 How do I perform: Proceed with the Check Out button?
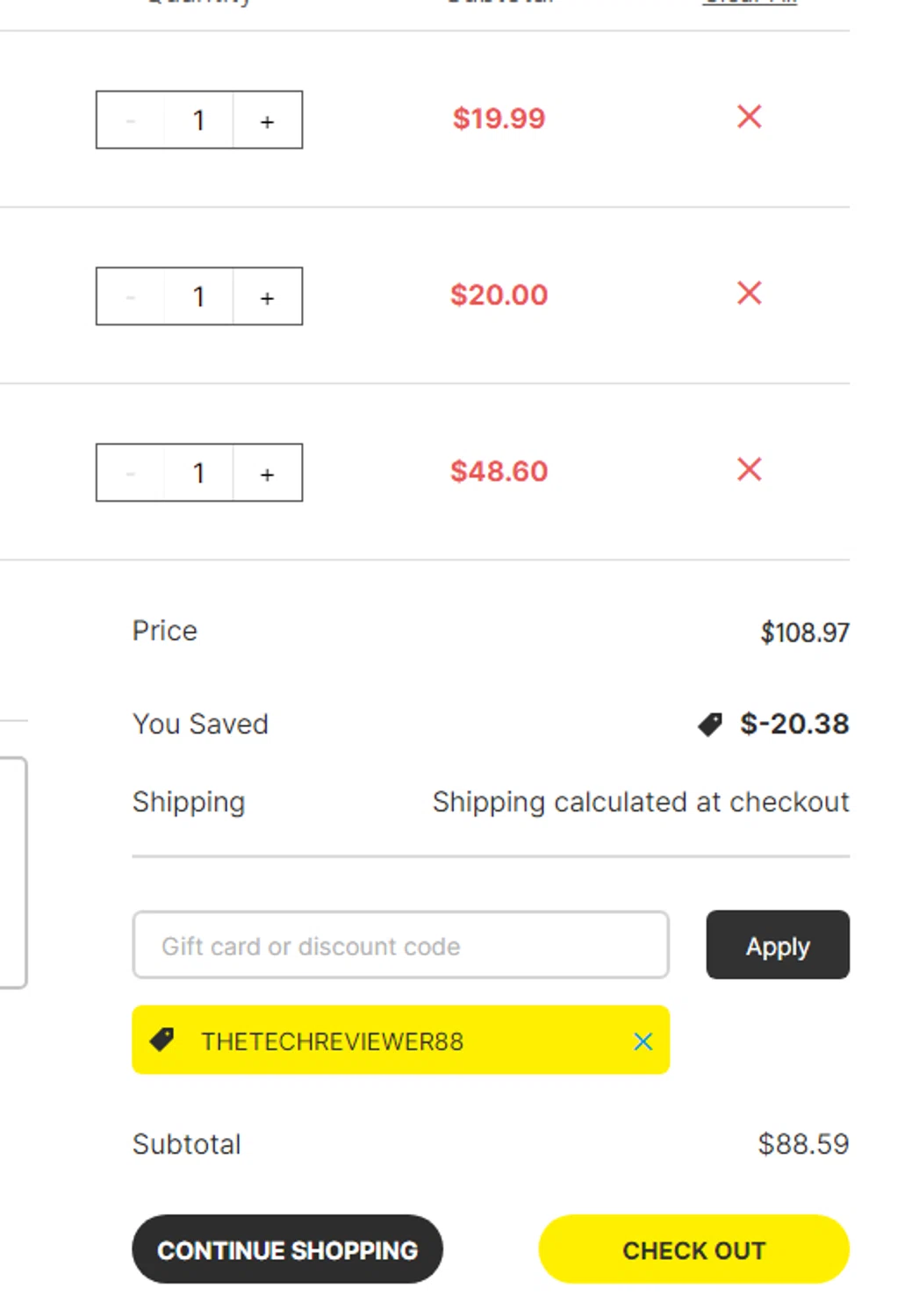coord(693,1249)
